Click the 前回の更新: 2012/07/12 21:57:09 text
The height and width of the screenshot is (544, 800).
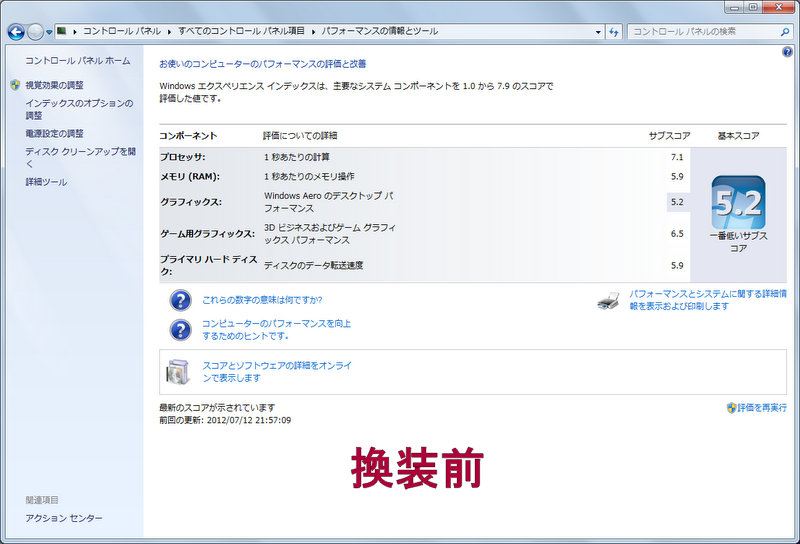pyautogui.click(x=225, y=421)
